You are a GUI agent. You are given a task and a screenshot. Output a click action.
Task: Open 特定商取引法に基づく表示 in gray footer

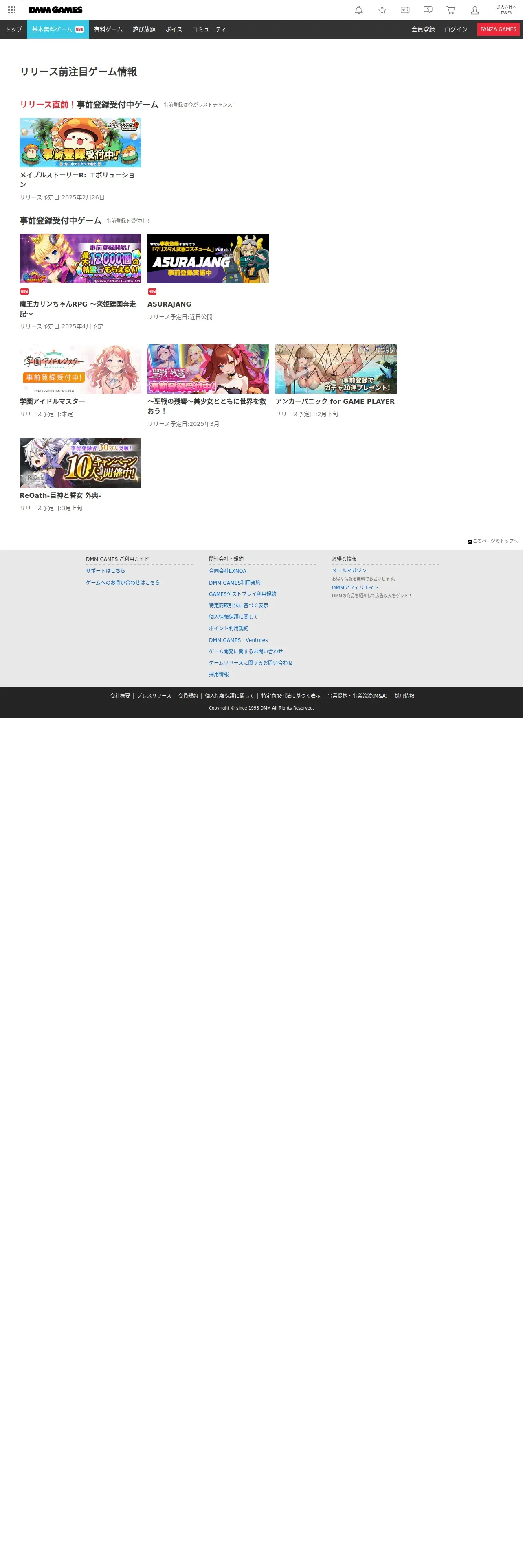coord(239,606)
